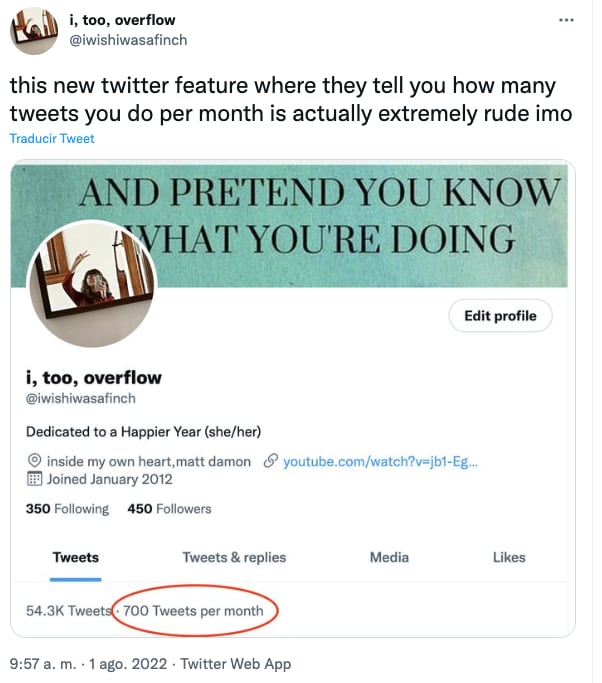
Task: Open the youtube.com link in bio
Action: pyautogui.click(x=381, y=461)
